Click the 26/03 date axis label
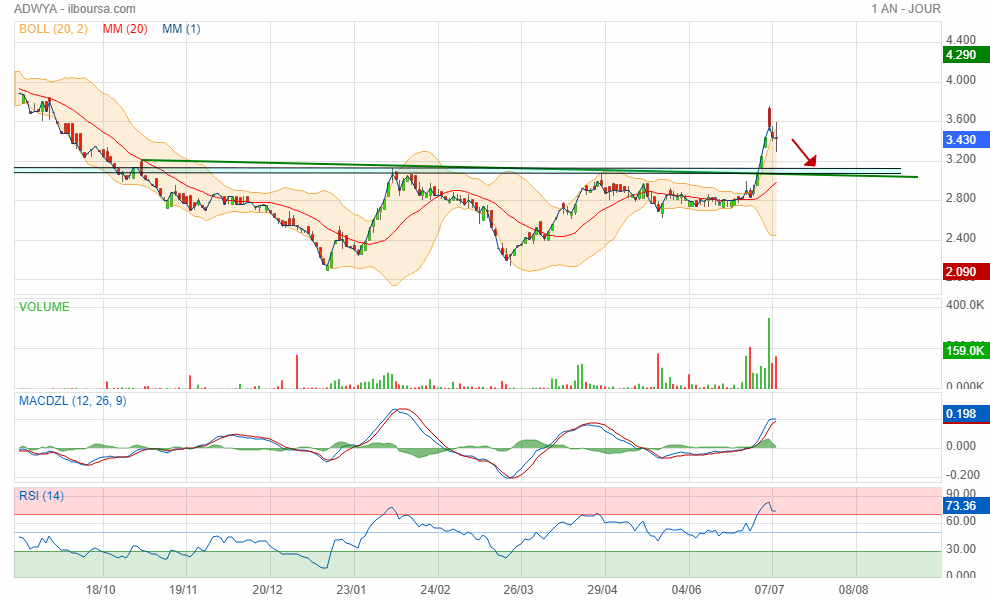Screen dimensions: 990x600 pyautogui.click(x=518, y=590)
